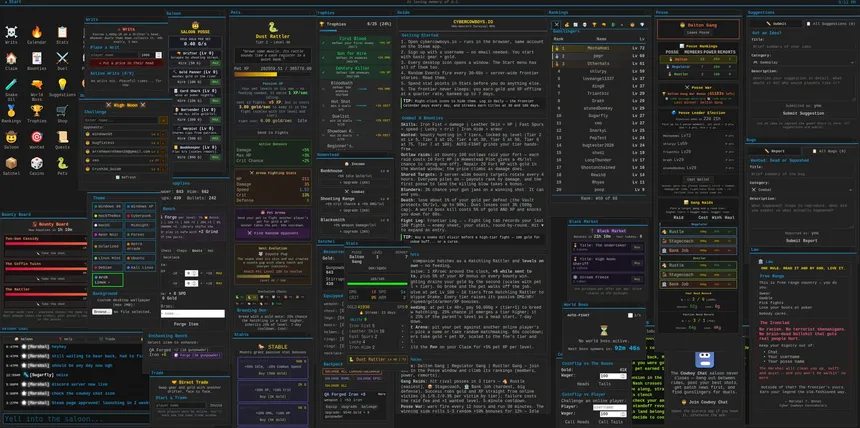Select the Neon Noir theme
860x428 pixels.
pyautogui.click(x=108, y=234)
